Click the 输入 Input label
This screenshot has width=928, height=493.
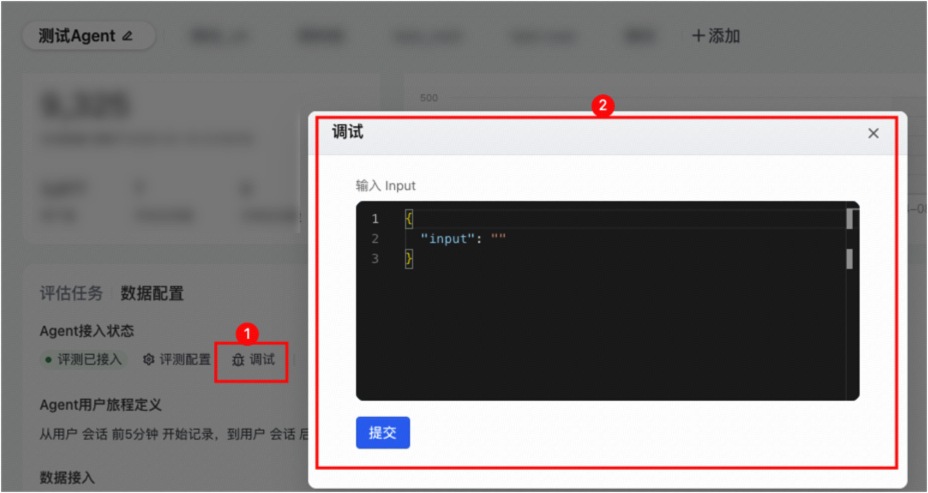pyautogui.click(x=385, y=186)
